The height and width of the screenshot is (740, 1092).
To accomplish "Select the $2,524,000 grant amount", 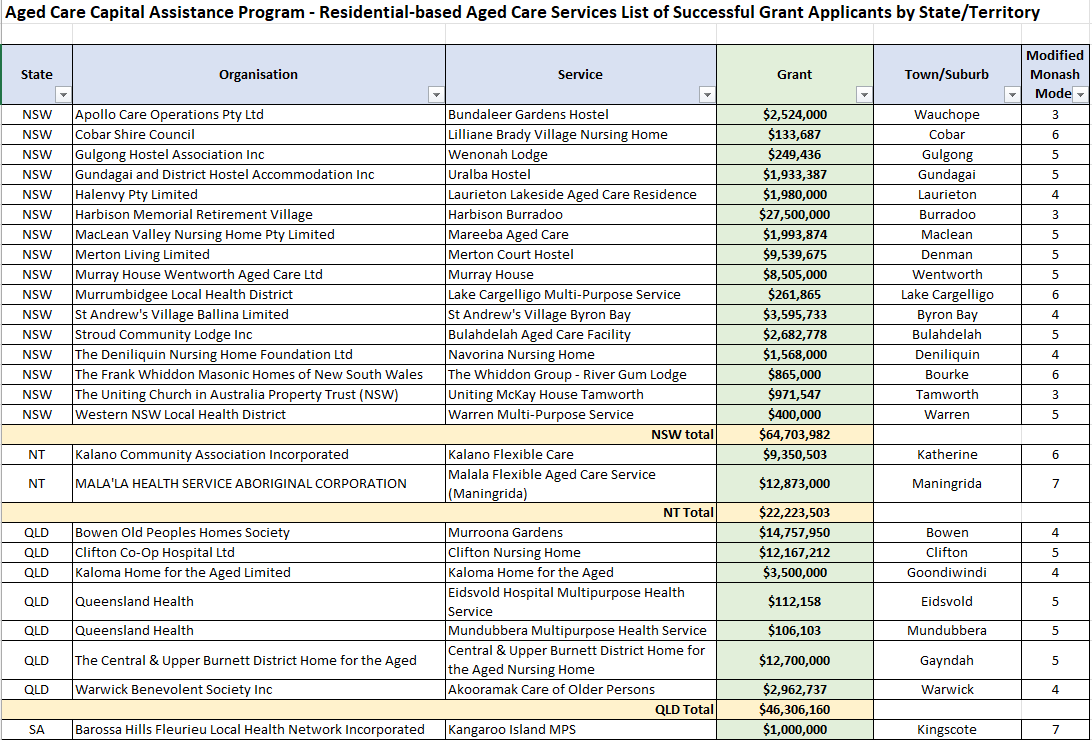I will [x=795, y=115].
